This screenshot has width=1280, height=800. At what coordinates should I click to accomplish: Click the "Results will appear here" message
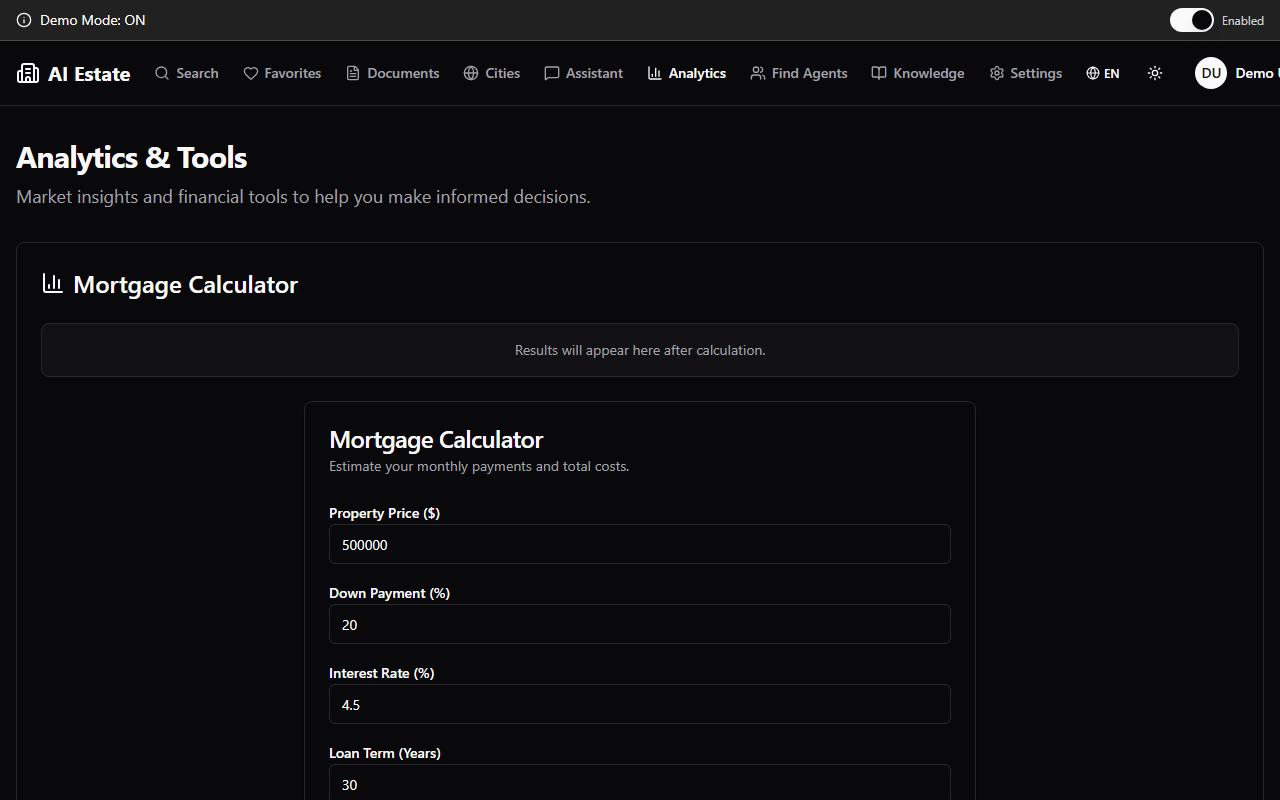[x=640, y=350]
